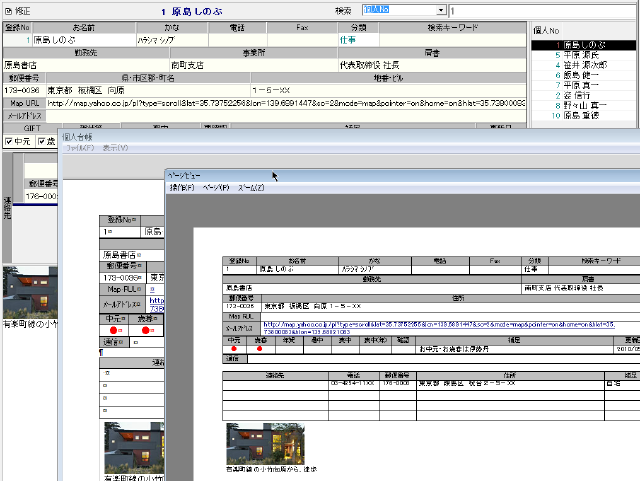Click the house photo in 個人台帳 window

pyautogui.click(x=134, y=448)
